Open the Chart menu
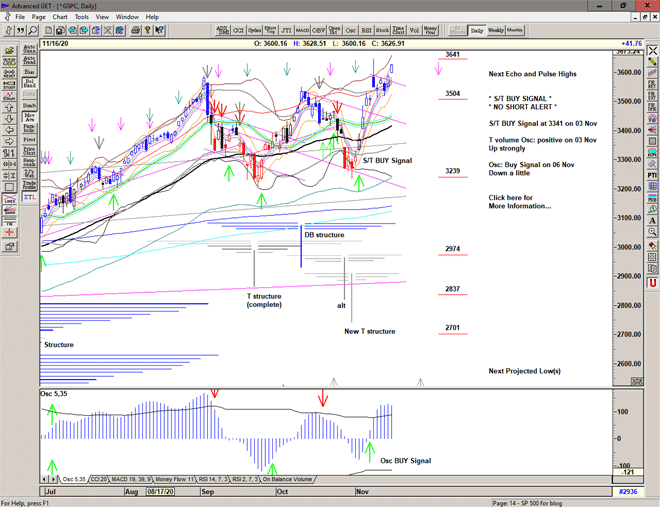660x507 pixels. coord(60,17)
